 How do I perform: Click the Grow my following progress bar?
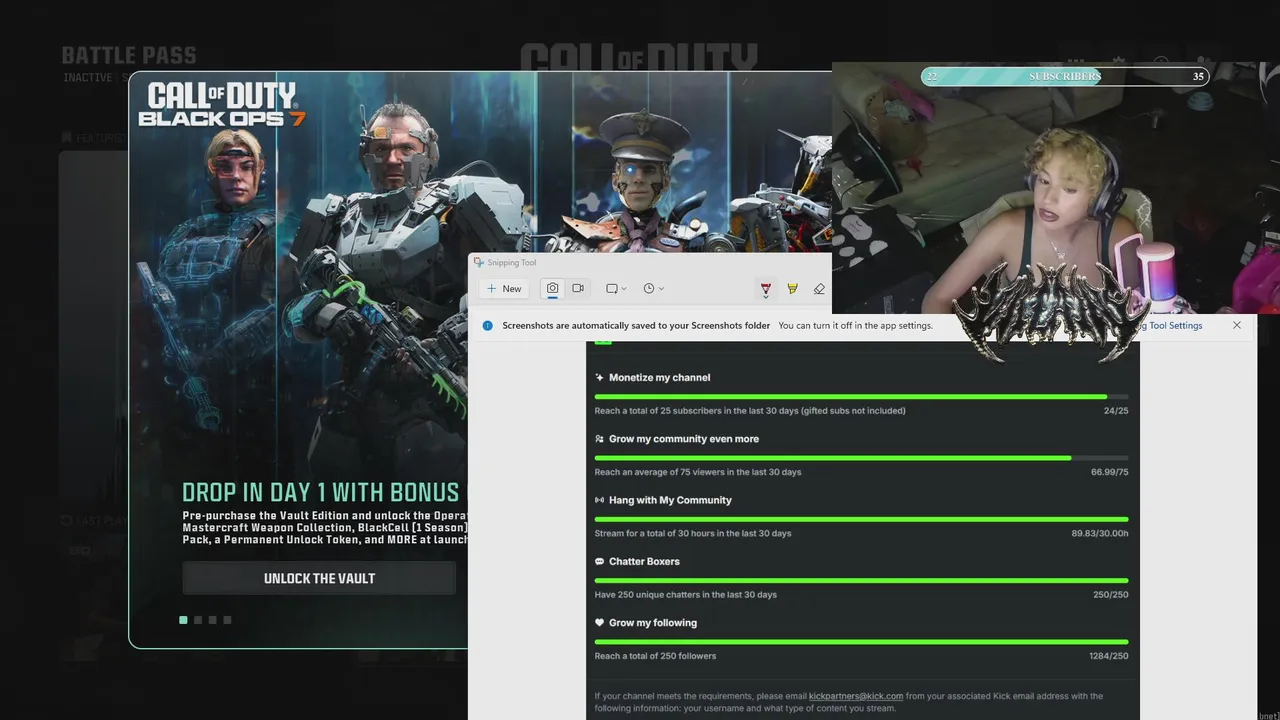[x=861, y=642]
